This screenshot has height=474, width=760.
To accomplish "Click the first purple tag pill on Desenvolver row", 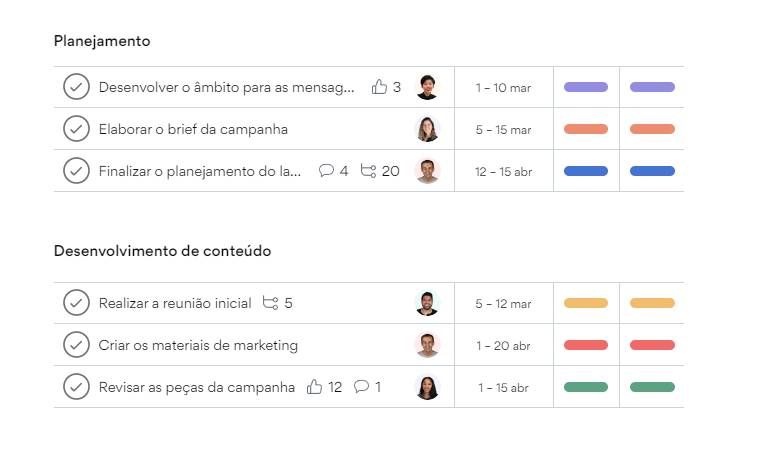I will pyautogui.click(x=586, y=87).
